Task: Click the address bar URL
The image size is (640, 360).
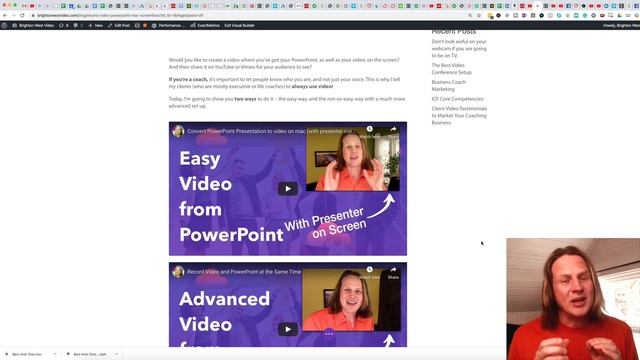Action: coord(120,16)
